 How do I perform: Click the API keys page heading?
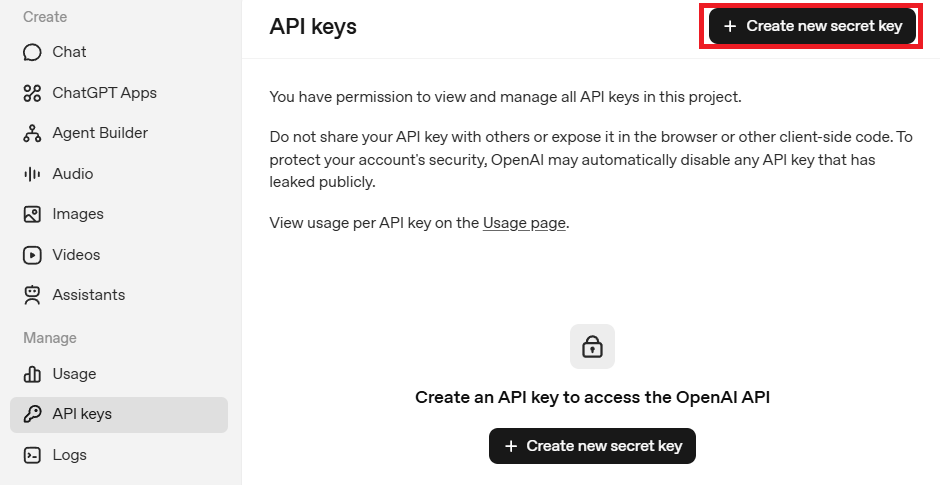point(313,27)
